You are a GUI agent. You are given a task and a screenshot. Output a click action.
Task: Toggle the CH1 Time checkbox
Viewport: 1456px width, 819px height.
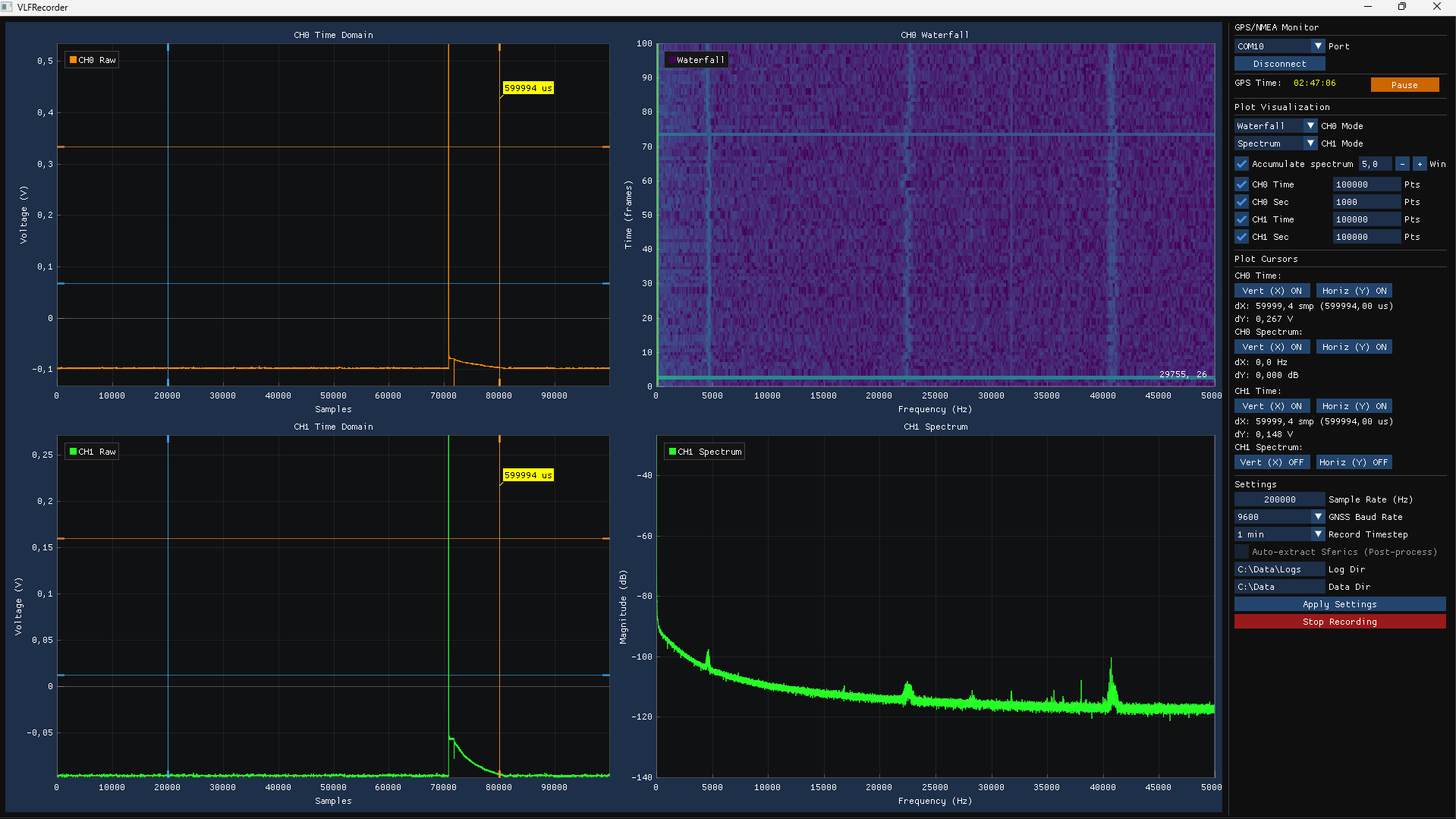[x=1241, y=219]
